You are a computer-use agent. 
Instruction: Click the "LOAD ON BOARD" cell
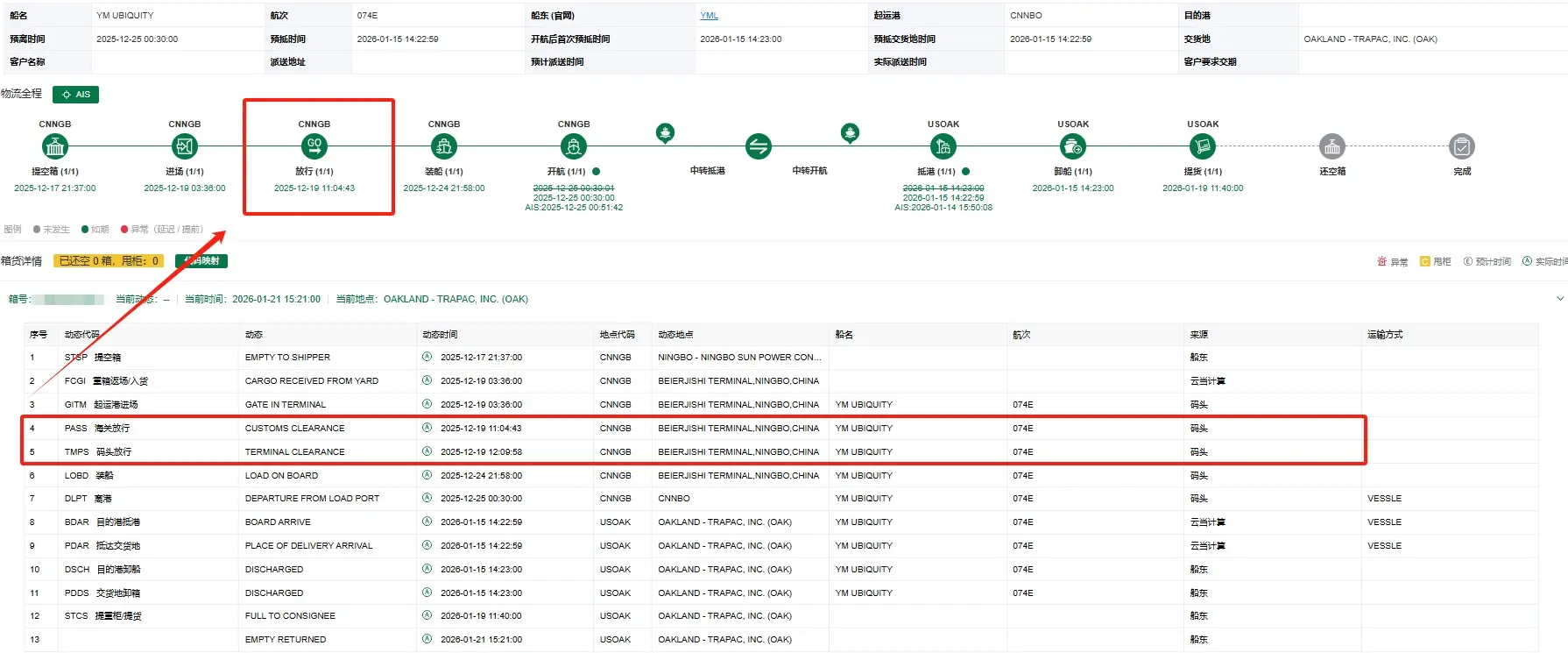coord(281,475)
